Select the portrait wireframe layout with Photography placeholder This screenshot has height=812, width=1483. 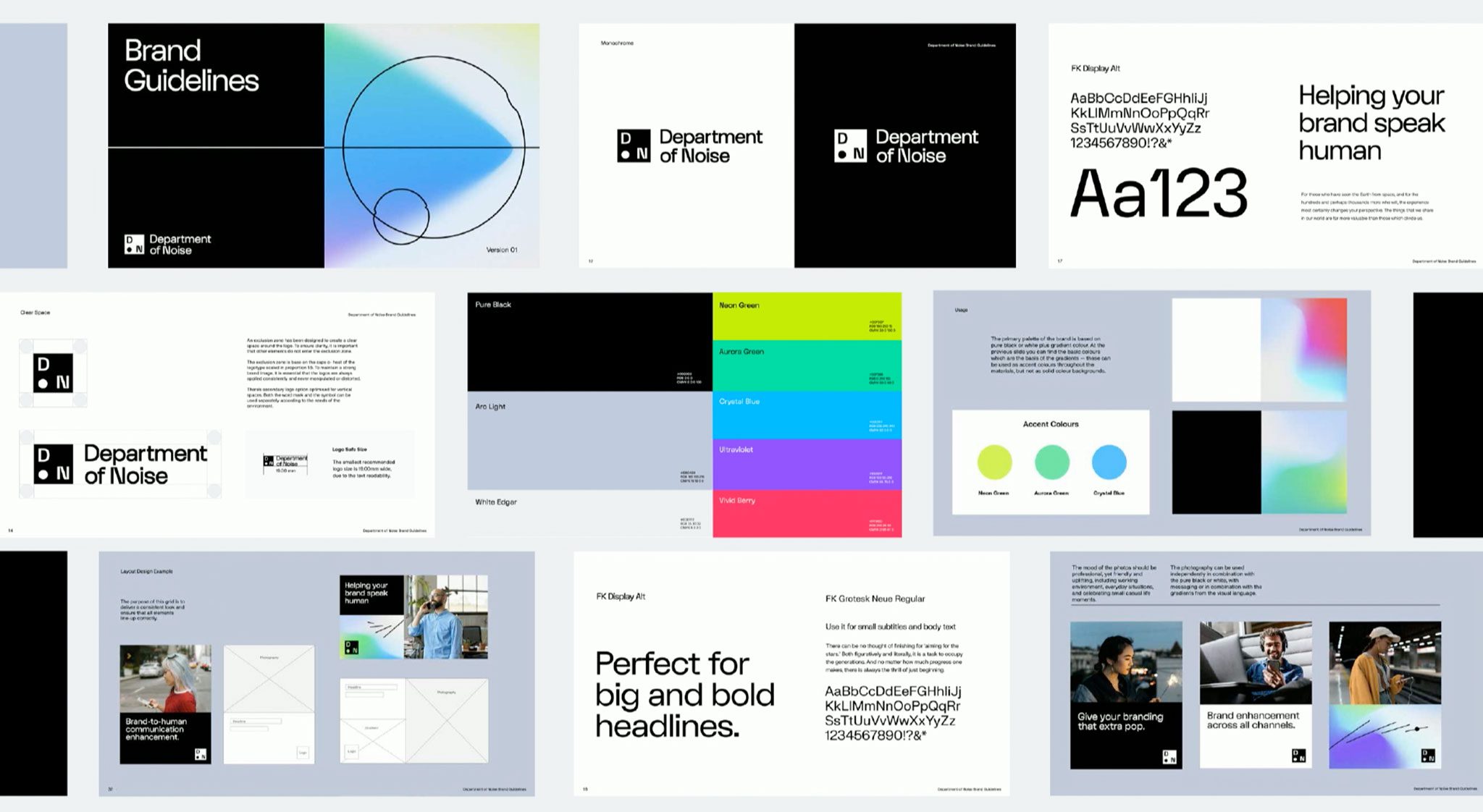click(269, 704)
